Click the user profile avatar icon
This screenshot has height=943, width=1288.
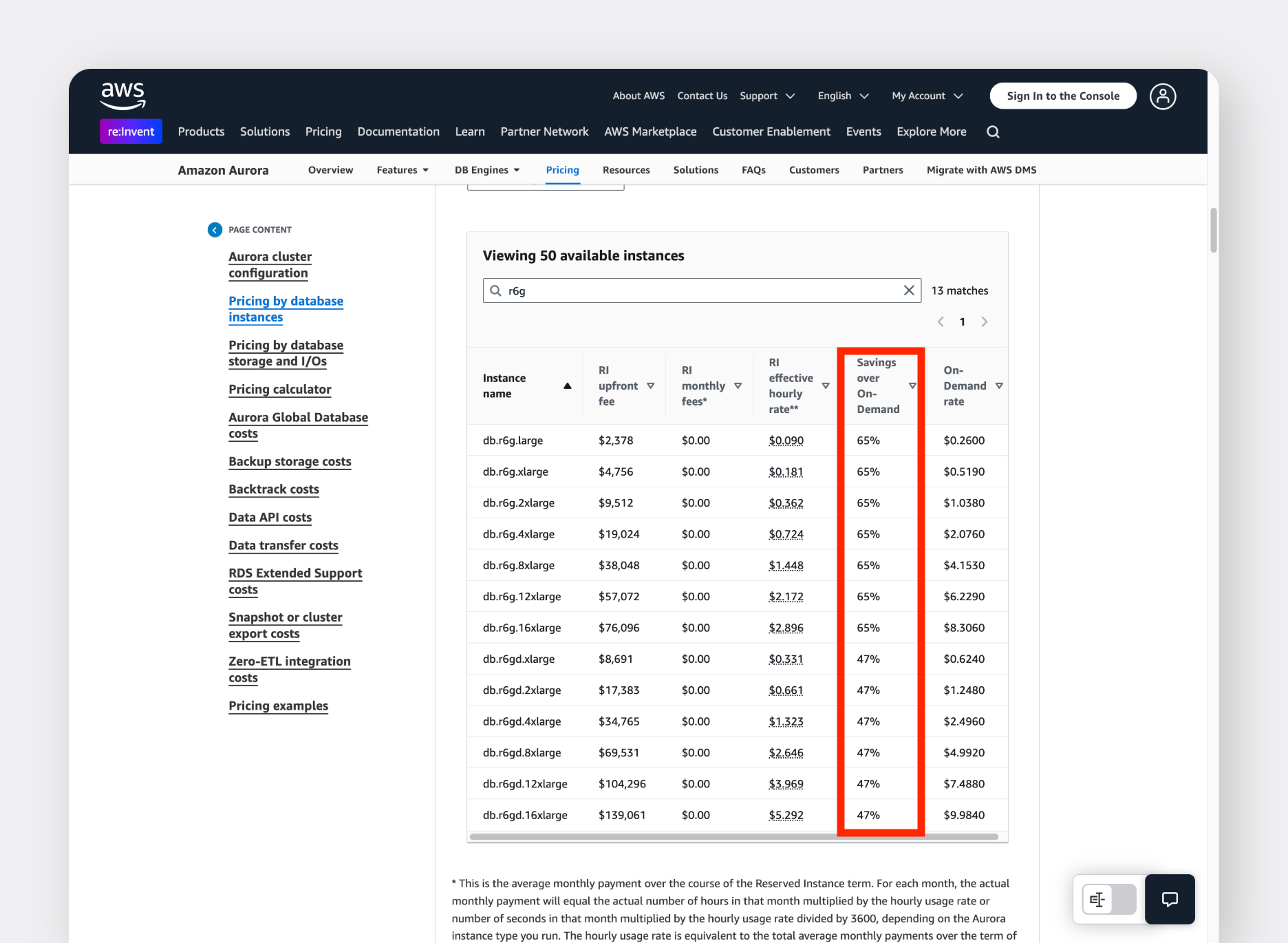tap(1163, 96)
